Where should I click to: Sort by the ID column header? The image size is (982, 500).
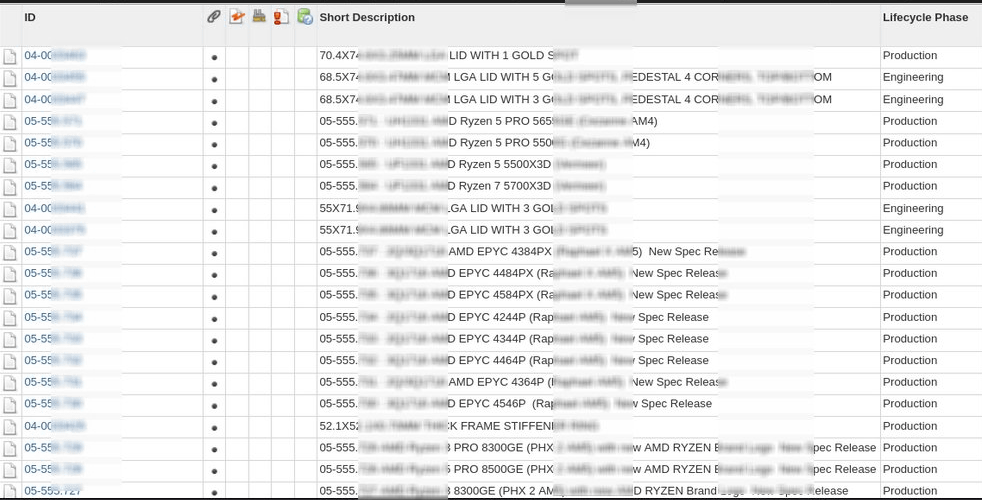click(x=30, y=18)
